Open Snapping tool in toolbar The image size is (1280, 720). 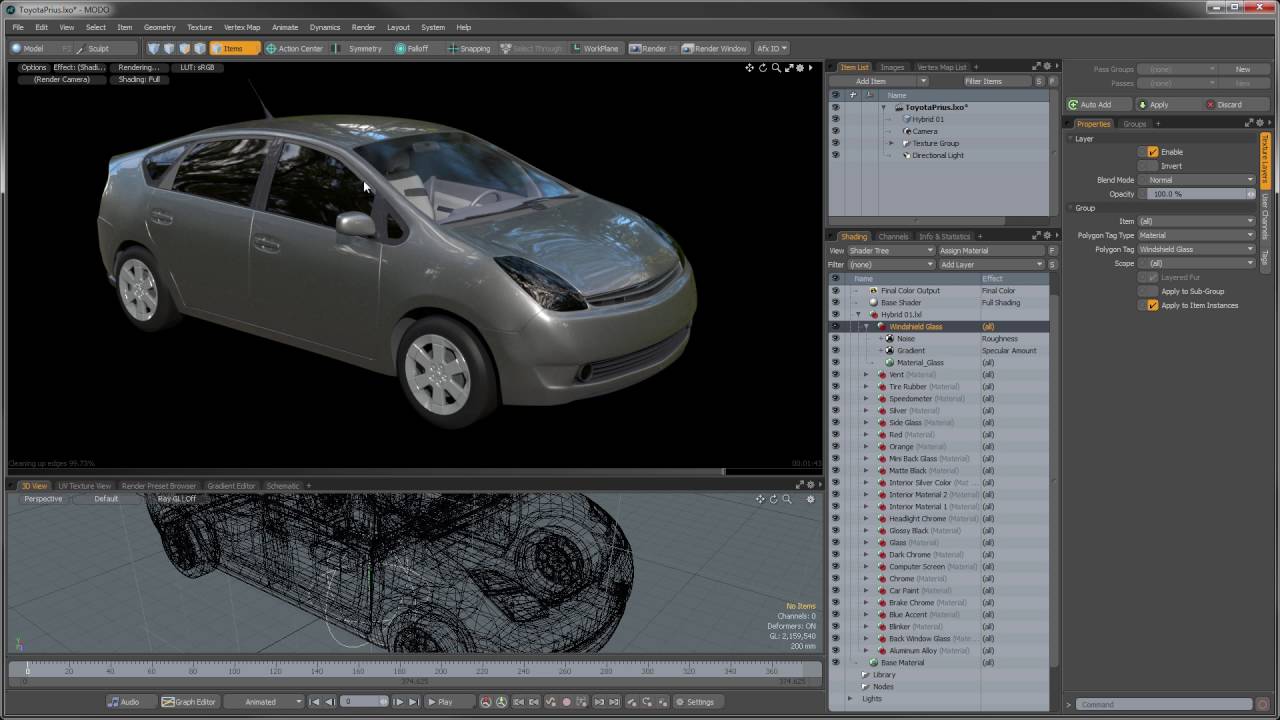[469, 48]
